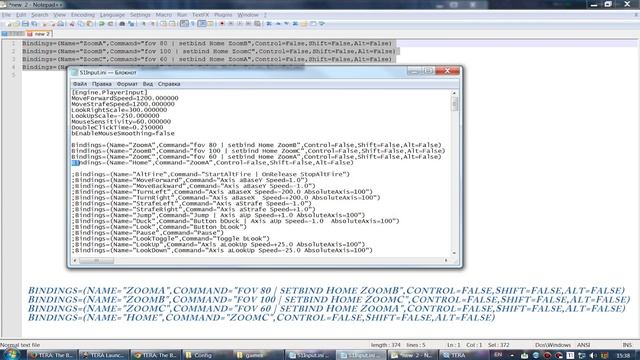640x360 pixels.
Task: Click the Zoom In toolbar icon
Action: click(144, 24)
